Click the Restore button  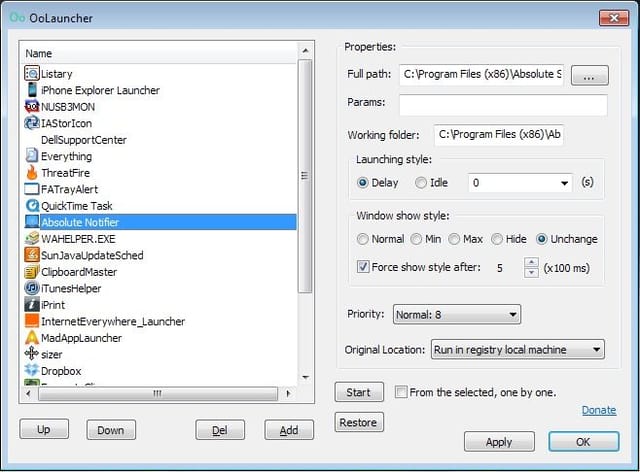[x=359, y=422]
